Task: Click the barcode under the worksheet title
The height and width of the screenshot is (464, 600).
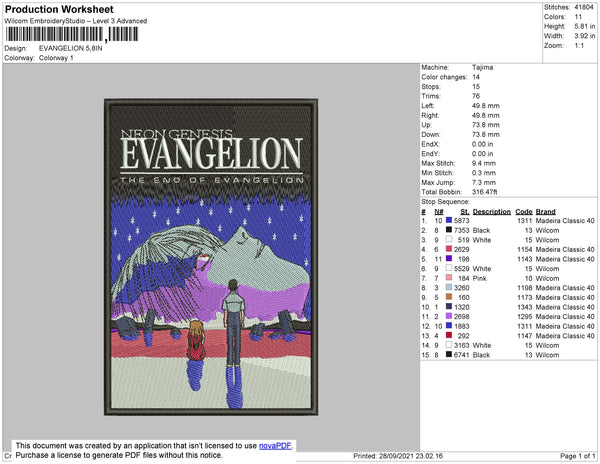Action: click(72, 34)
